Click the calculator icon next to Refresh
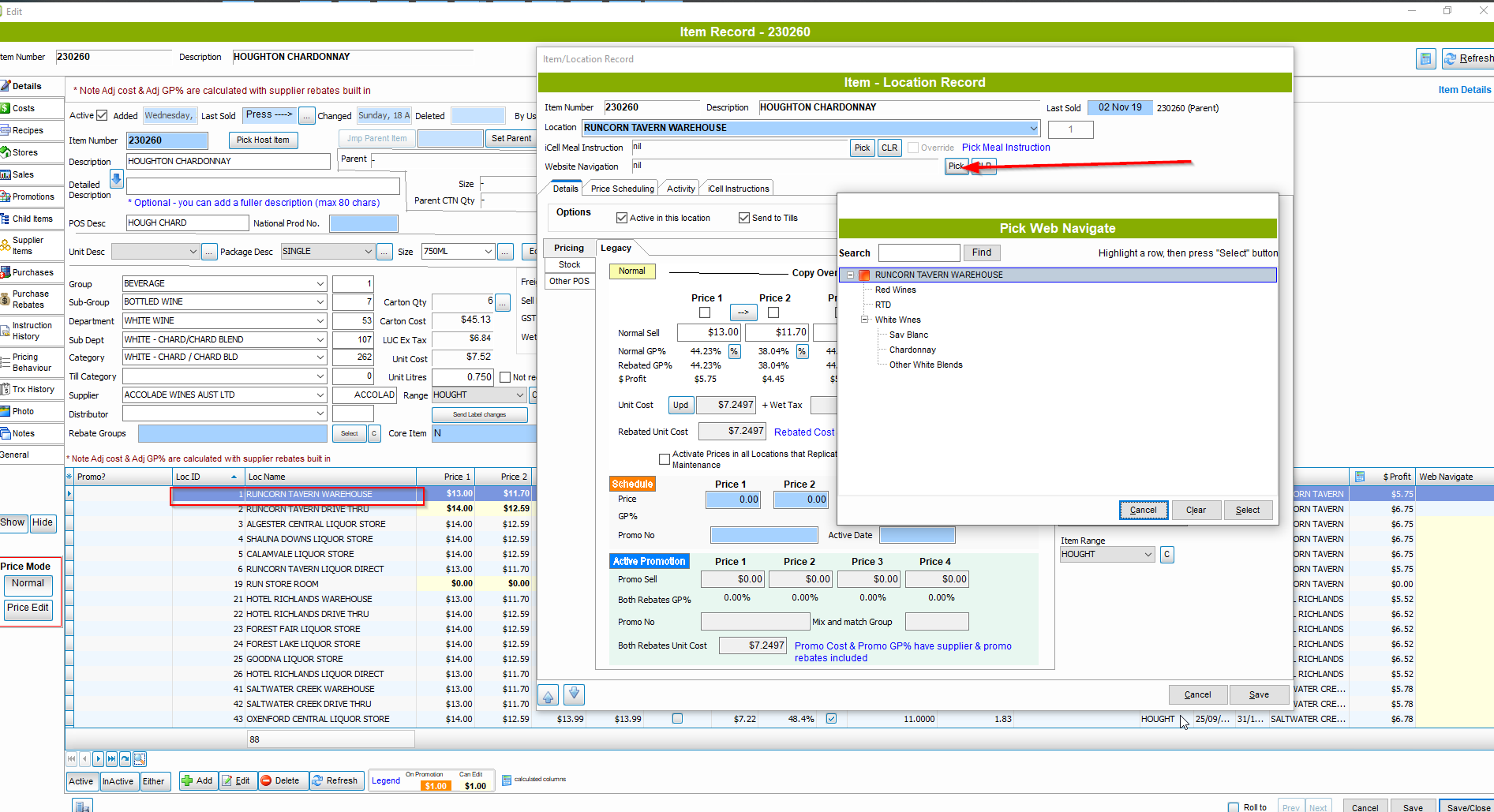 click(1425, 58)
